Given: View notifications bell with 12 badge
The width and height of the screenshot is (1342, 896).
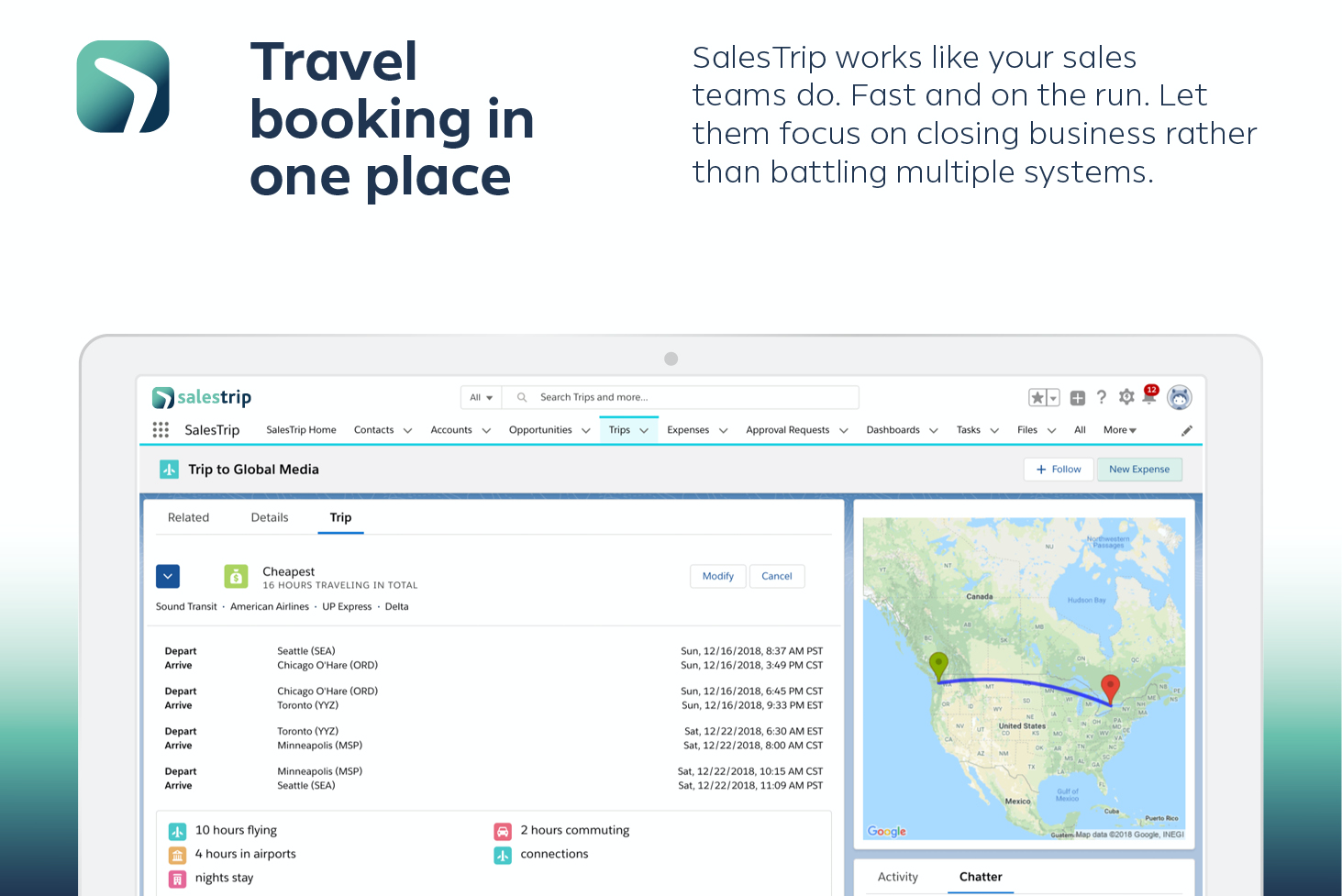Looking at the screenshot, I should coord(1150,395).
